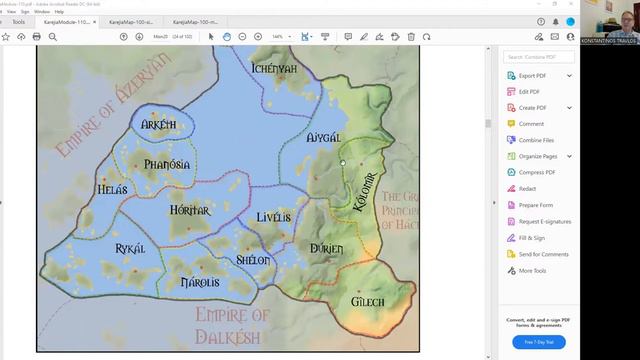The width and height of the screenshot is (640, 360).
Task: Click the scrollbar up arrow
Action: [488, 49]
